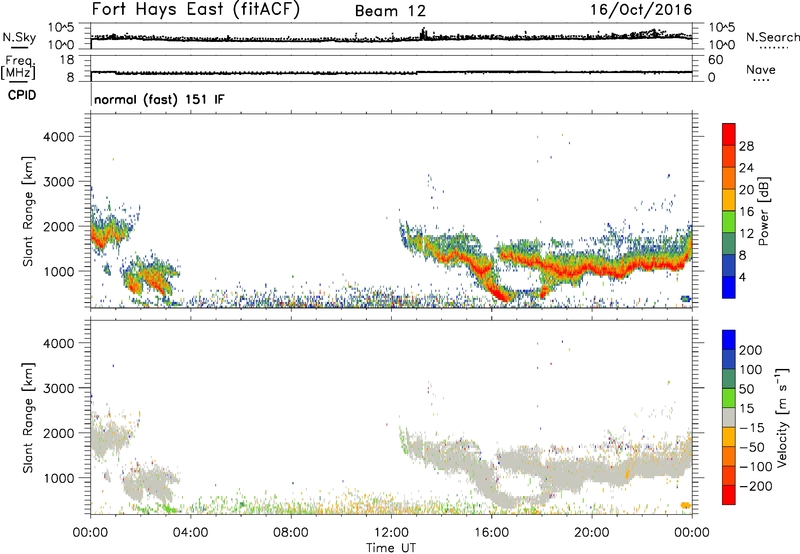This screenshot has height=554, width=800.
Task: Click the '20' tick on Power colorbar
Action: click(746, 190)
